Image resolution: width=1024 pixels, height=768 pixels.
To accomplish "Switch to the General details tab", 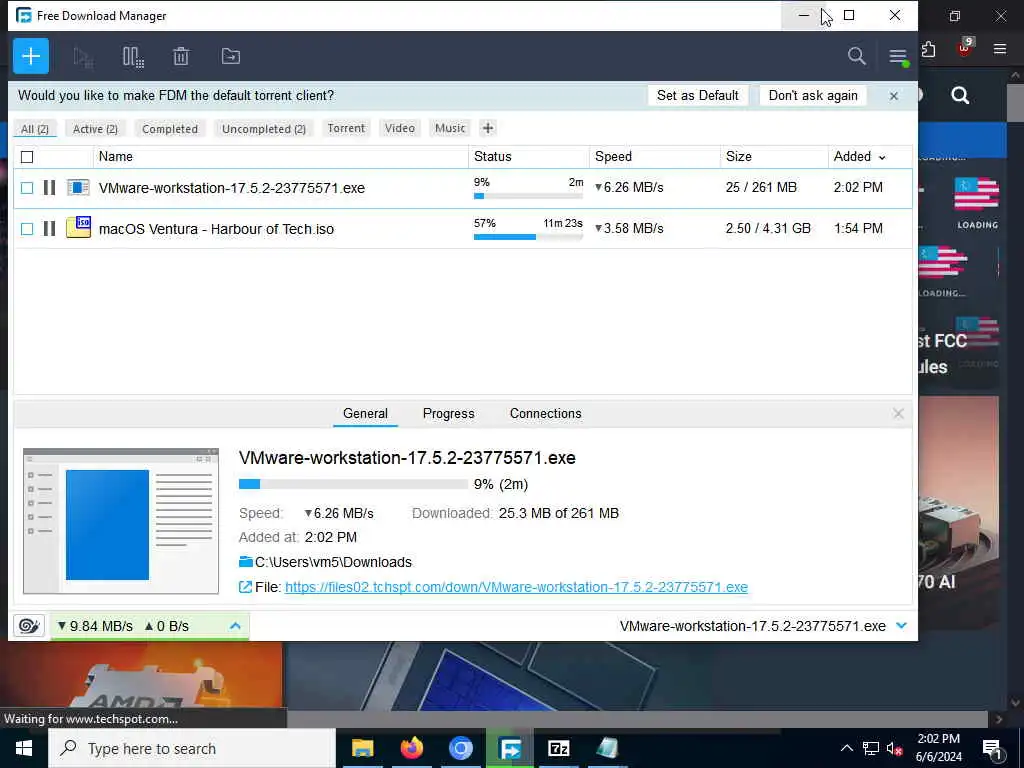I will tap(365, 413).
